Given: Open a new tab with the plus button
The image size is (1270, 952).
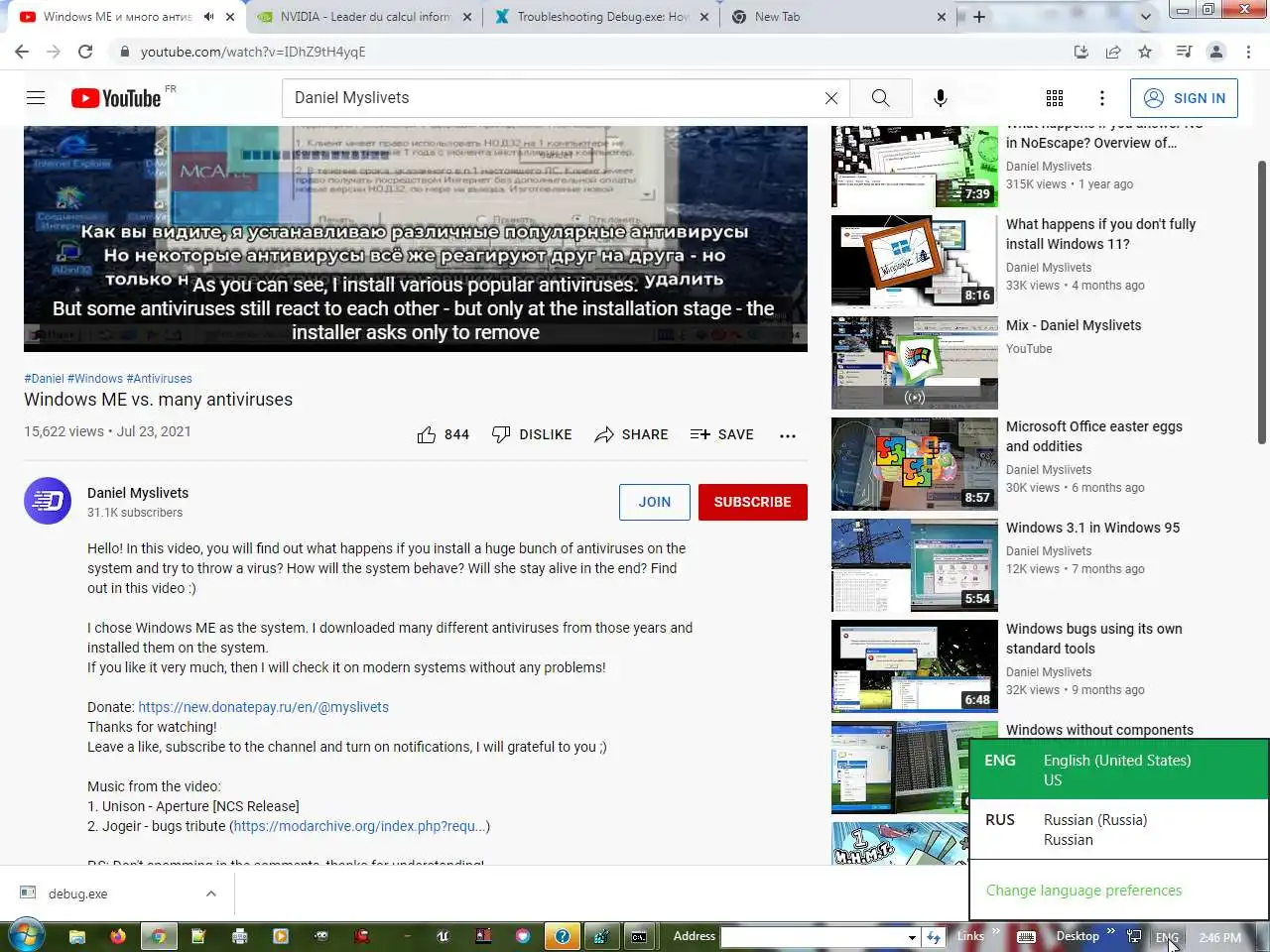Looking at the screenshot, I should 979,17.
